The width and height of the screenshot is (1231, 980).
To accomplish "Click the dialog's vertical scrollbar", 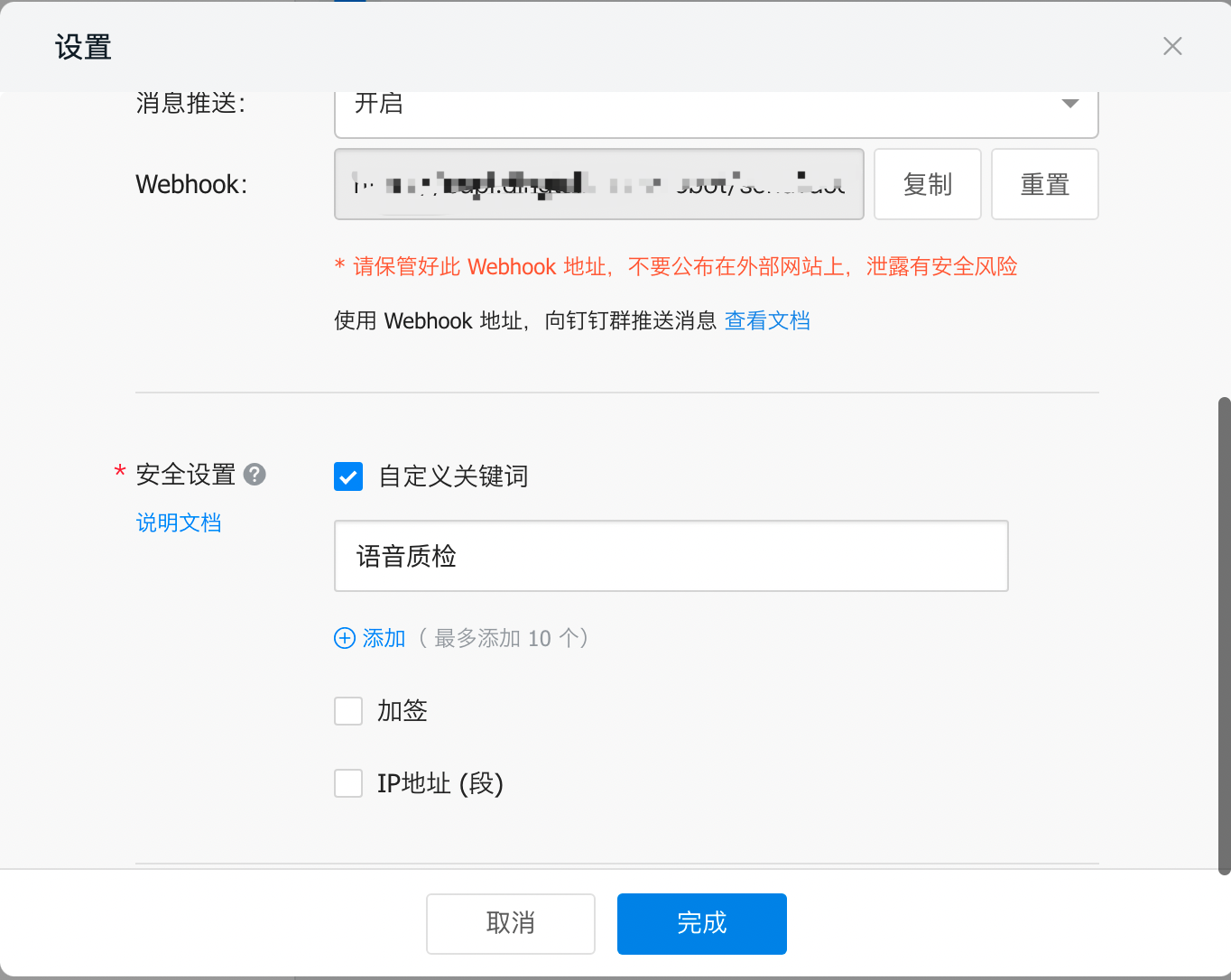I will click(x=1224, y=635).
